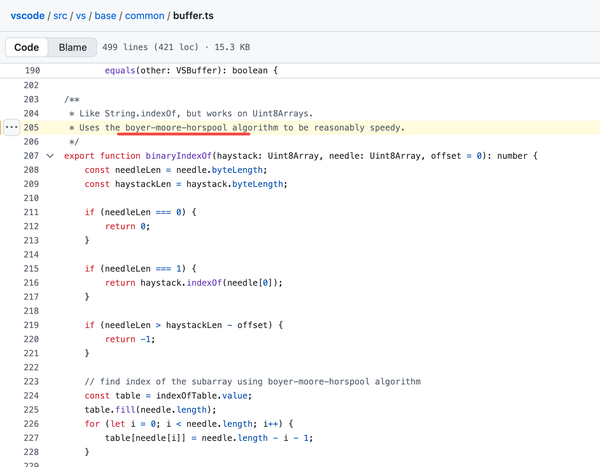Switch to the Code tab

[x=26, y=47]
